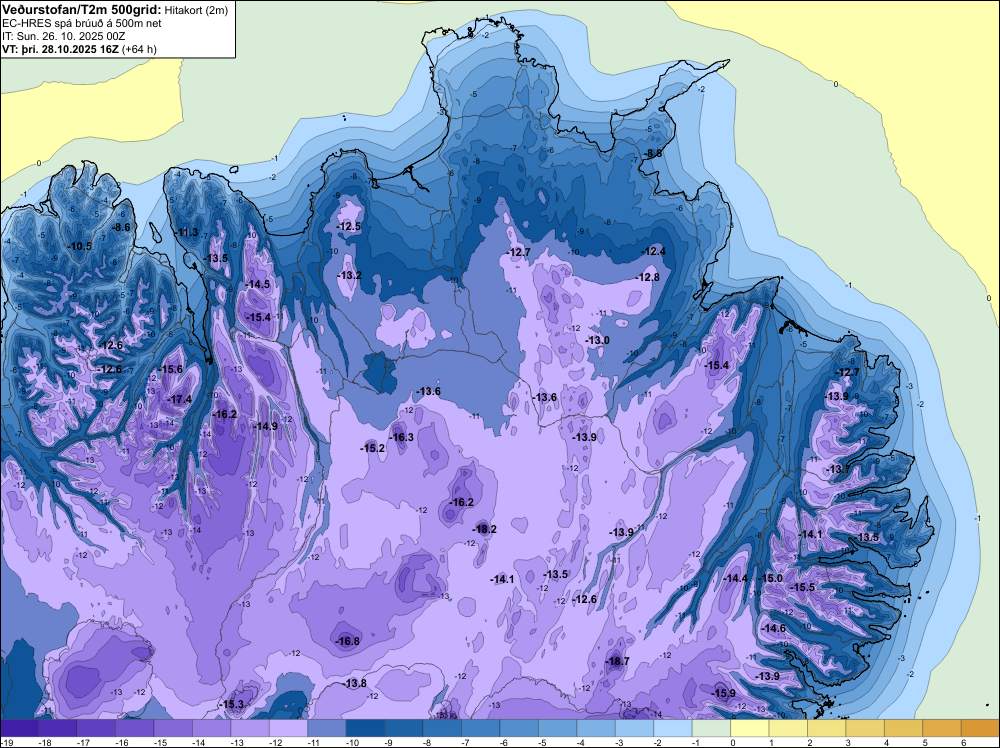Click the legend label '-10' in color scale
Viewport: 1000px width, 748px height.
click(x=352, y=742)
